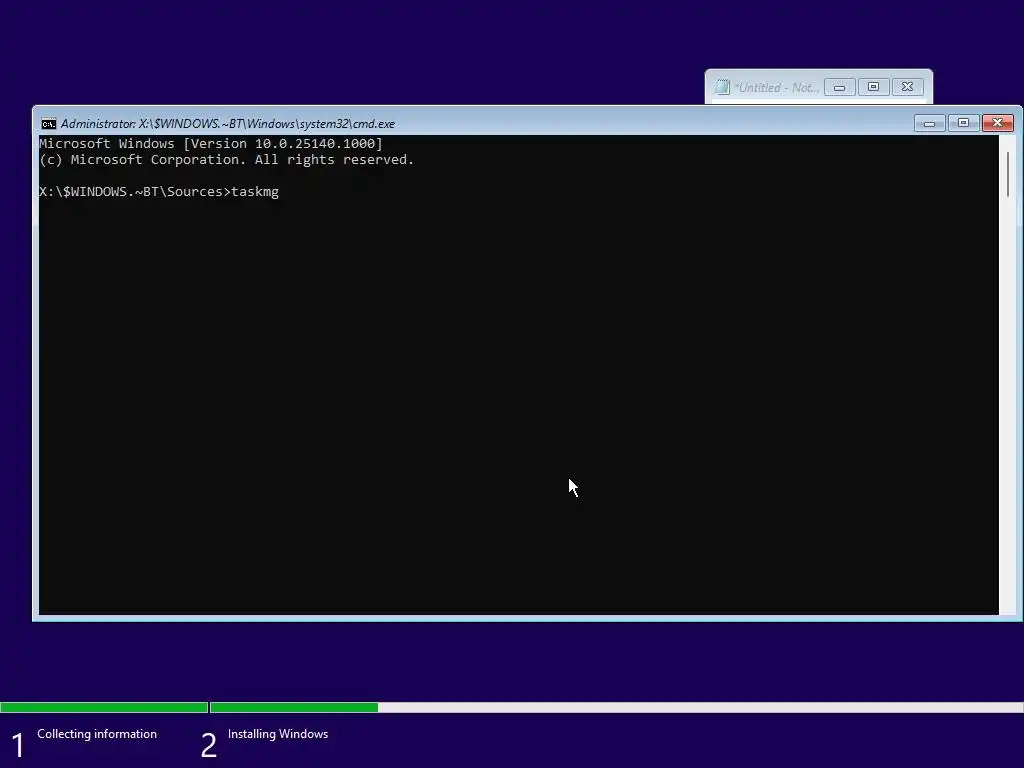The height and width of the screenshot is (768, 1024).
Task: Click the typed 'taskmg' command line
Action: tap(159, 191)
